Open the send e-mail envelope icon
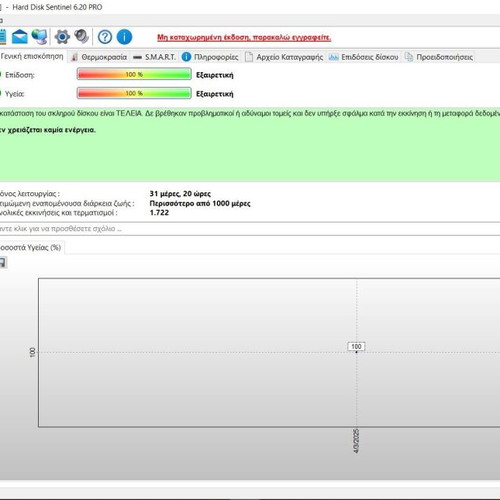 19,37
